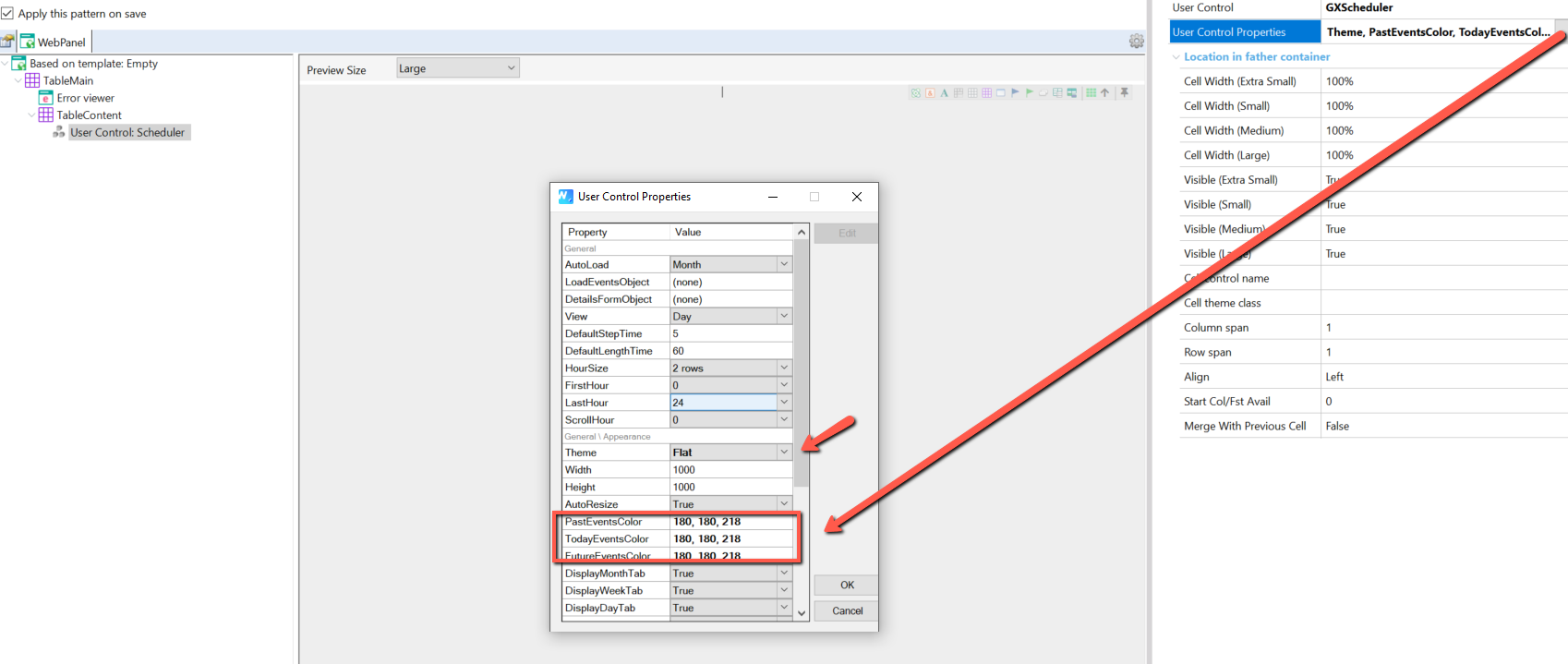Click the green grid icon in toolbar
The image size is (1568, 664).
click(x=1092, y=92)
